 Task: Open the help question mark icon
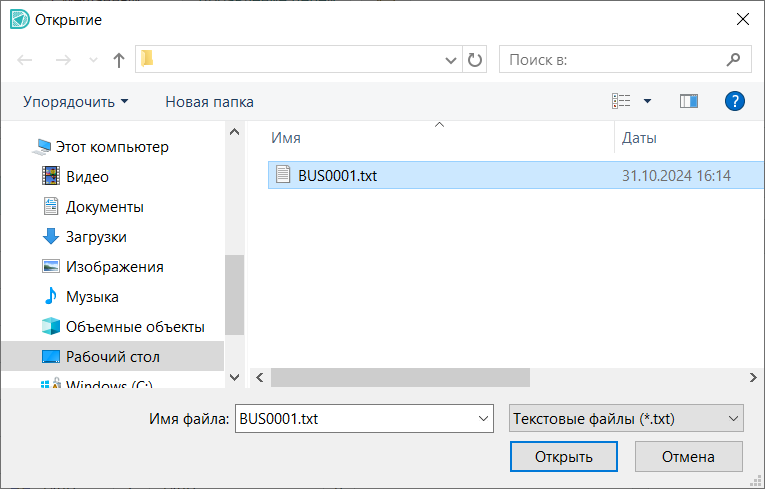click(x=735, y=101)
